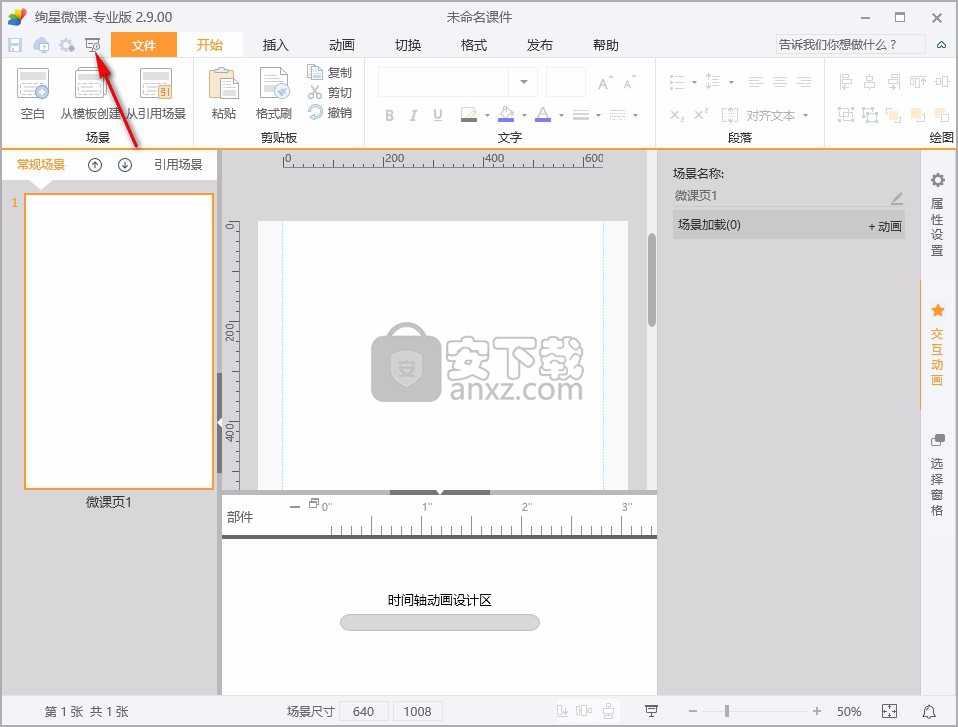Toggle right text alignment
The height and width of the screenshot is (727, 958).
coord(804,82)
